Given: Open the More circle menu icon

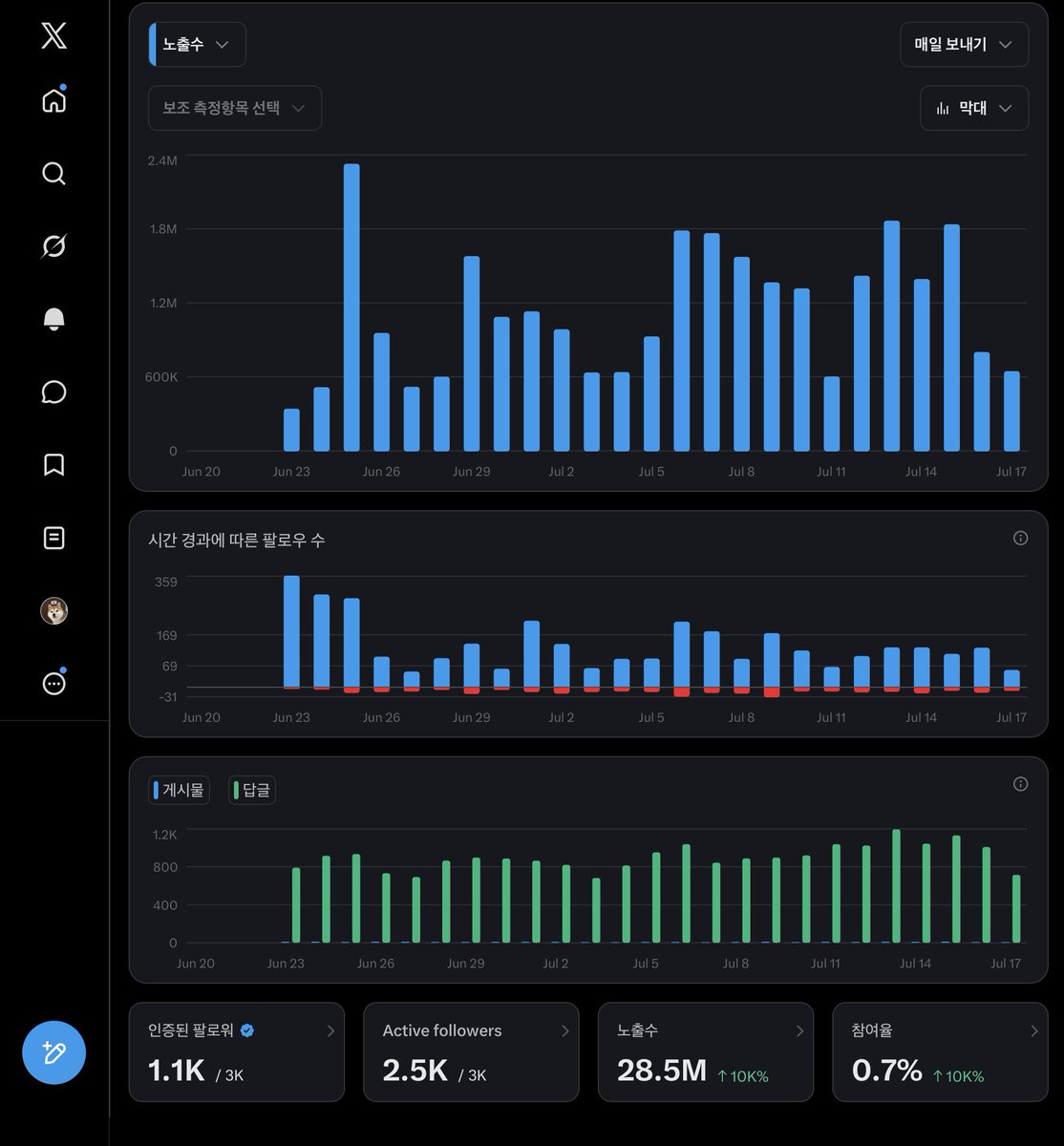Looking at the screenshot, I should tap(54, 683).
